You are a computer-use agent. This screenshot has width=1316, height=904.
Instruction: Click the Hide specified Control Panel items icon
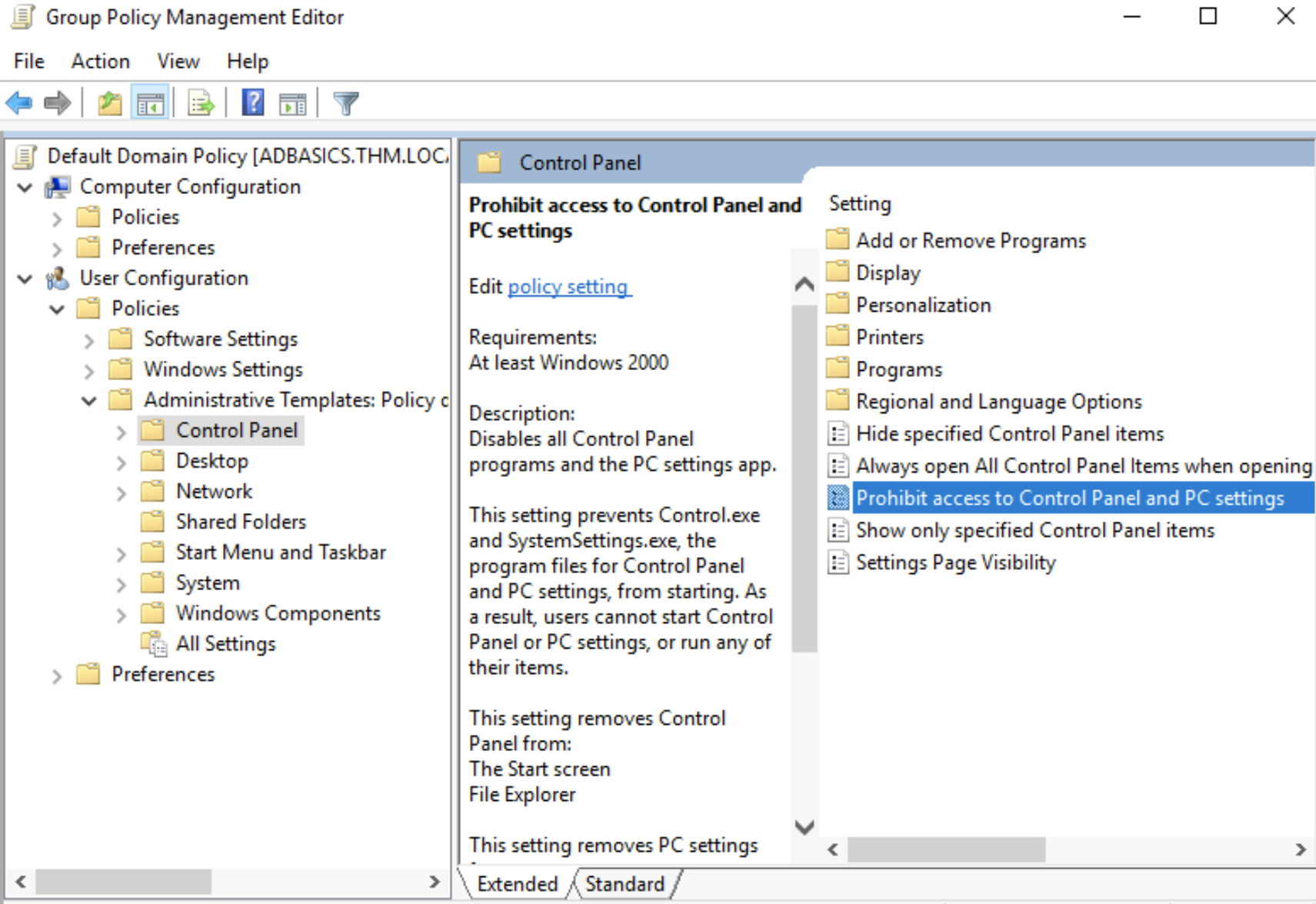click(838, 434)
